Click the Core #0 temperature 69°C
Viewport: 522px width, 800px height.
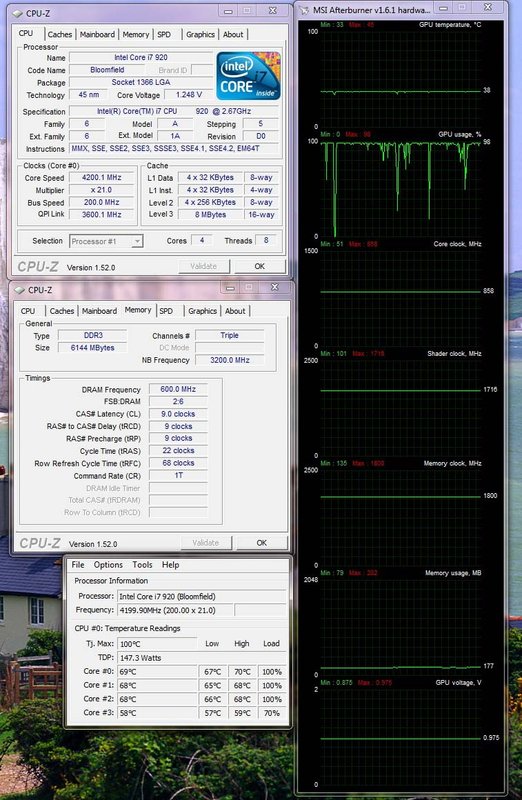pos(157,671)
